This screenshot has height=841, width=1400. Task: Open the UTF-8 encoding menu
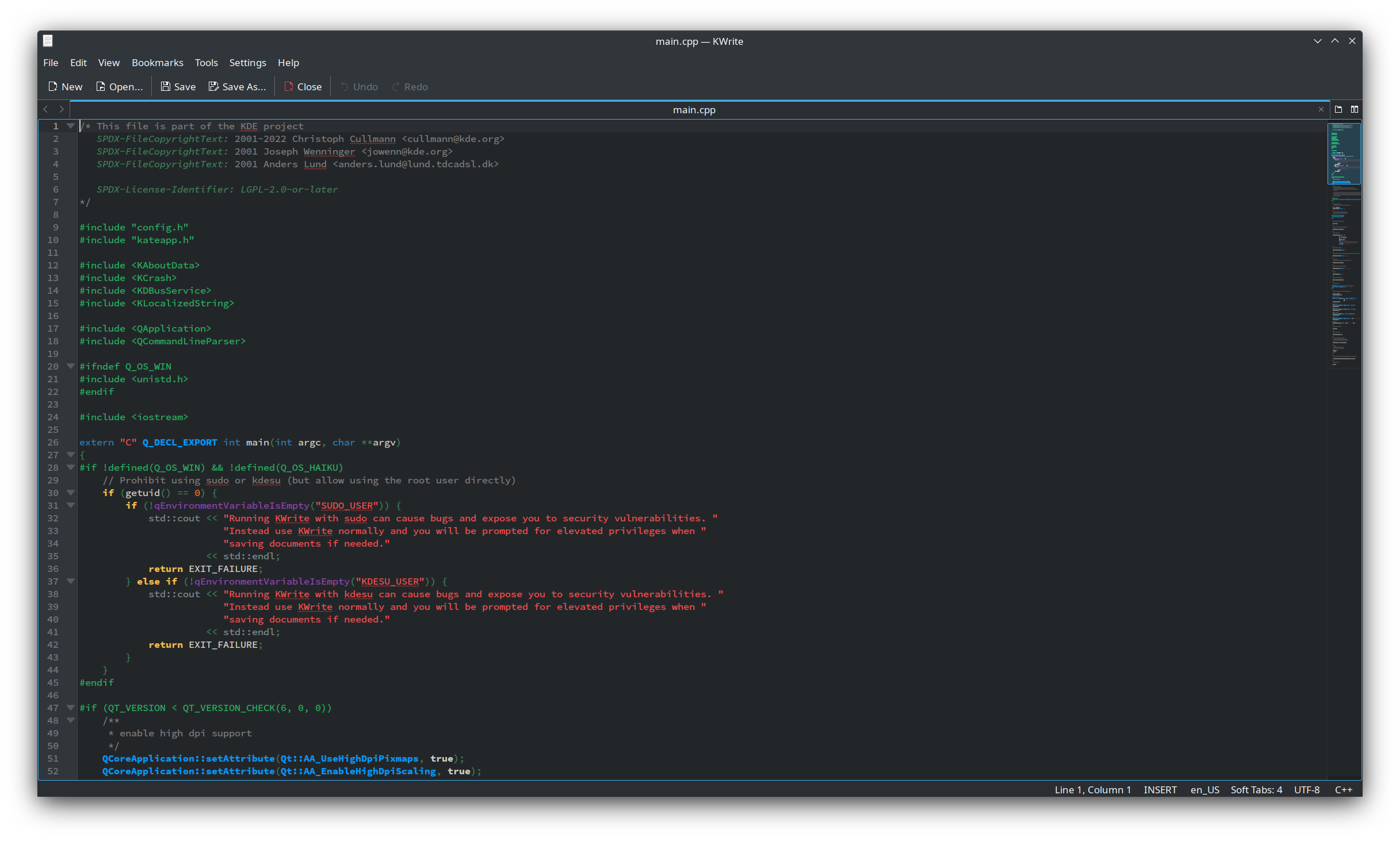[x=1307, y=790]
